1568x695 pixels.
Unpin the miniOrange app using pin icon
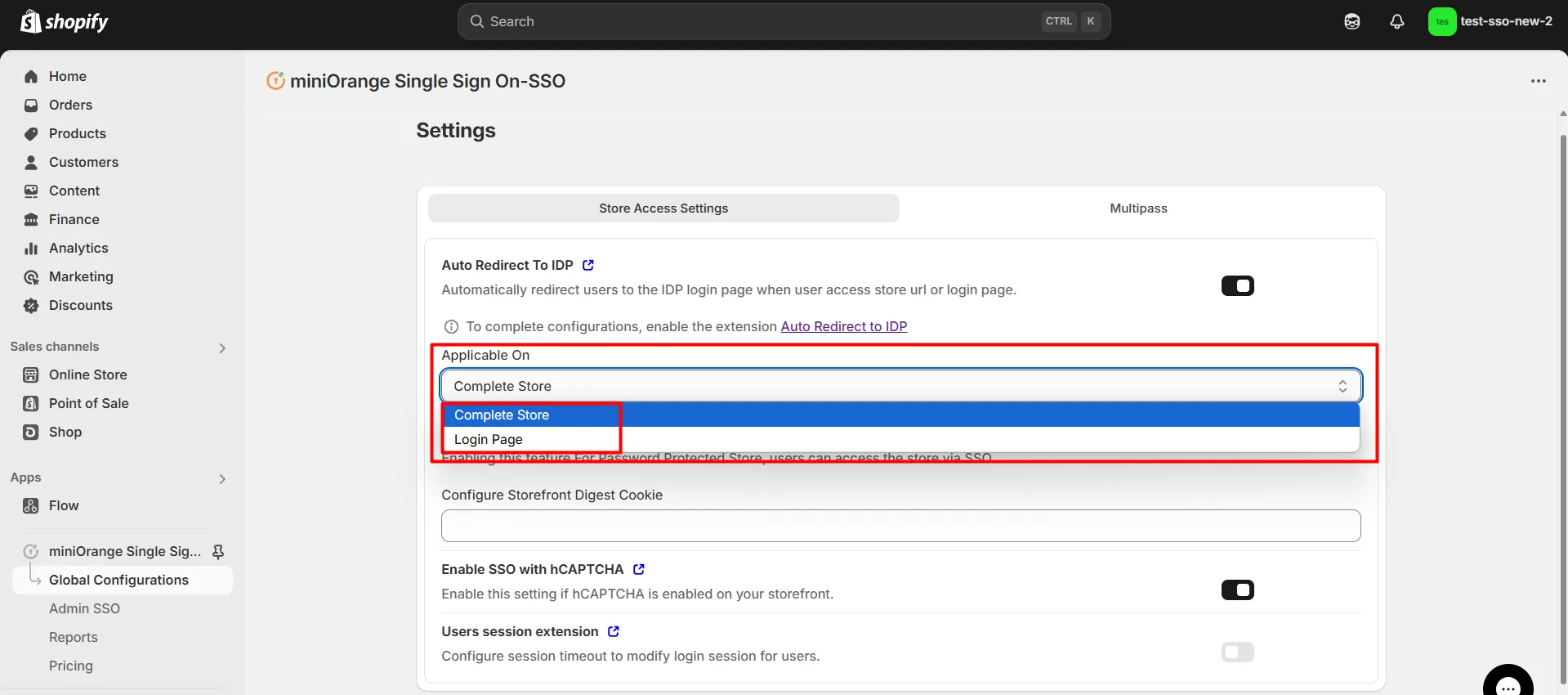point(218,551)
